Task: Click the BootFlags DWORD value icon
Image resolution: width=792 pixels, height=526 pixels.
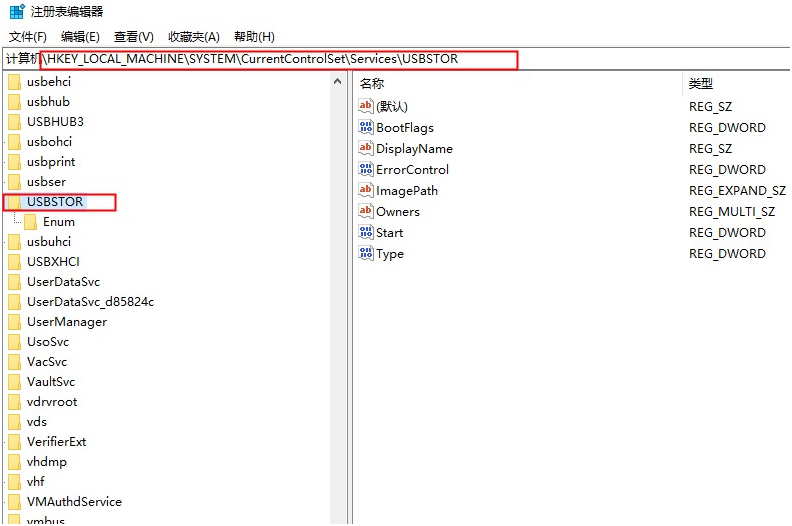Action: point(366,127)
